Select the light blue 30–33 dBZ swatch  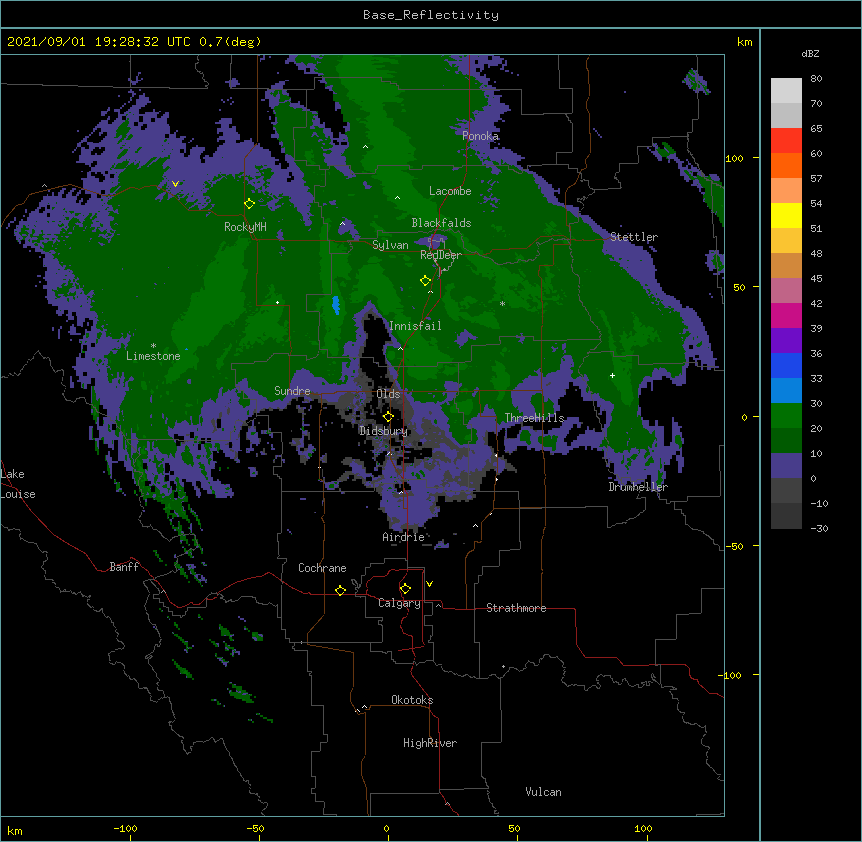click(x=786, y=391)
